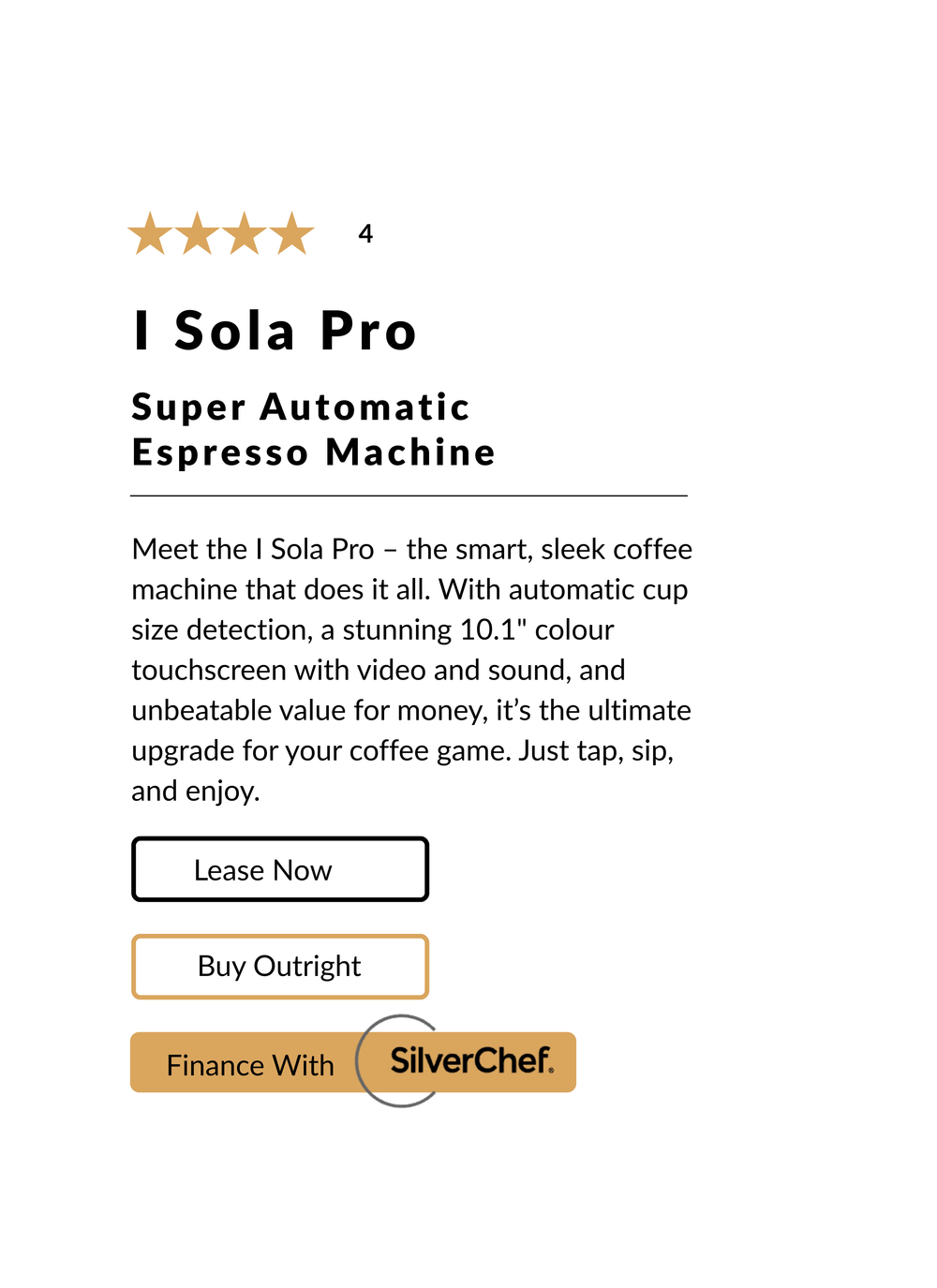Click the I Sola Pro heading
The height and width of the screenshot is (1288, 937).
pos(275,332)
